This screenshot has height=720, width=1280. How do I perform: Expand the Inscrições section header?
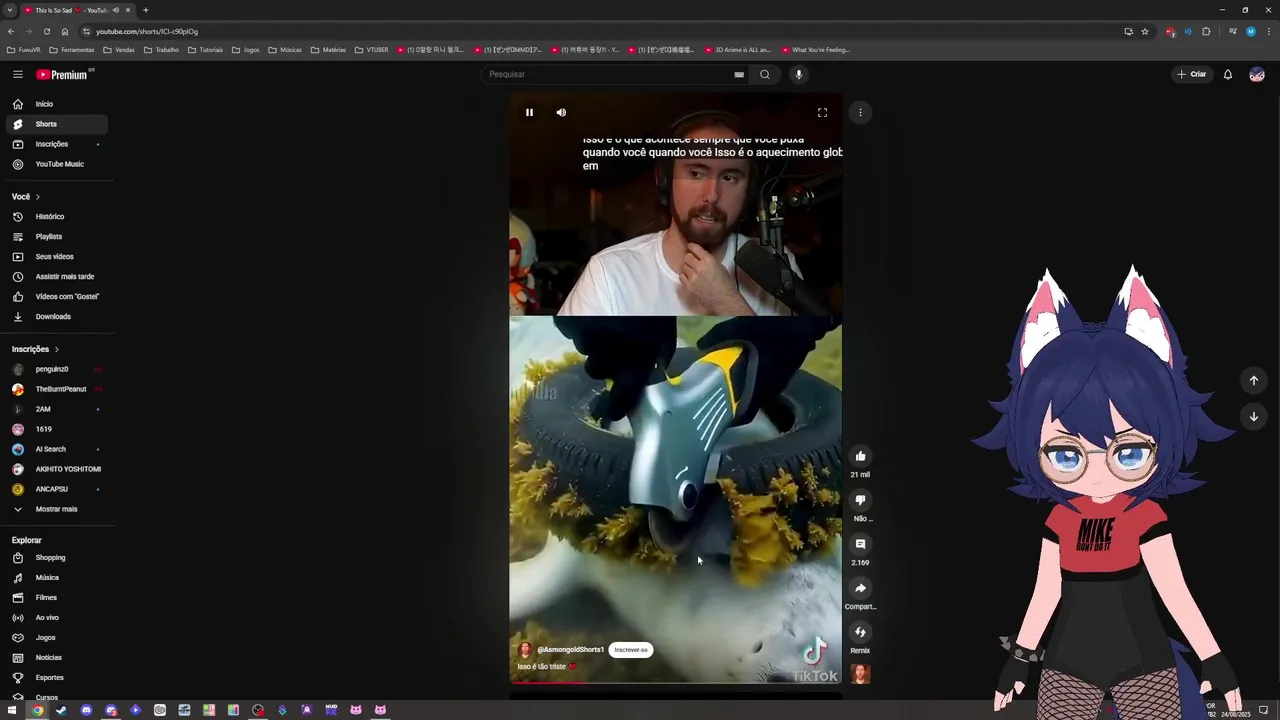pos(36,349)
